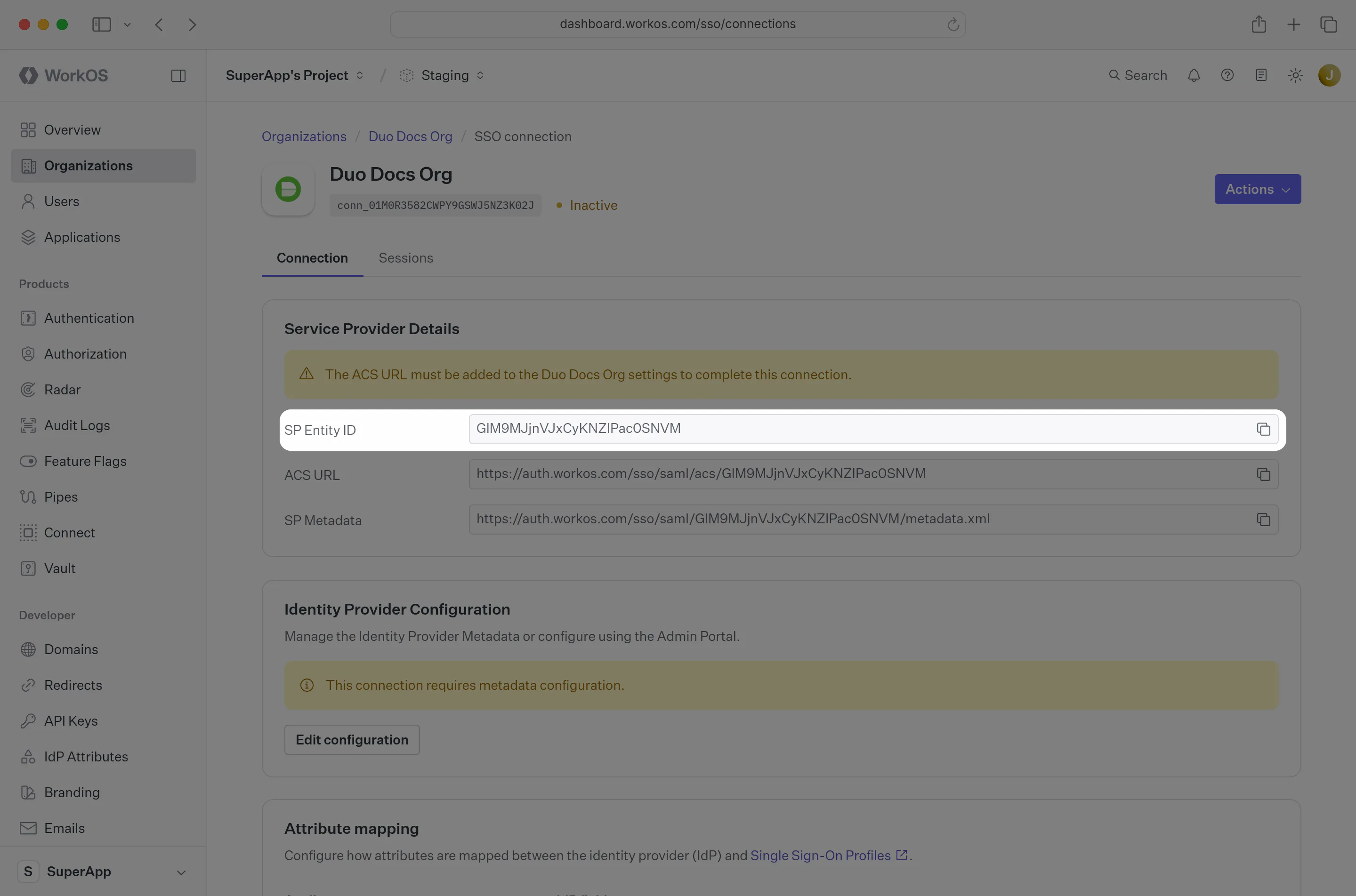
Task: Open notifications bell
Action: (x=1194, y=75)
